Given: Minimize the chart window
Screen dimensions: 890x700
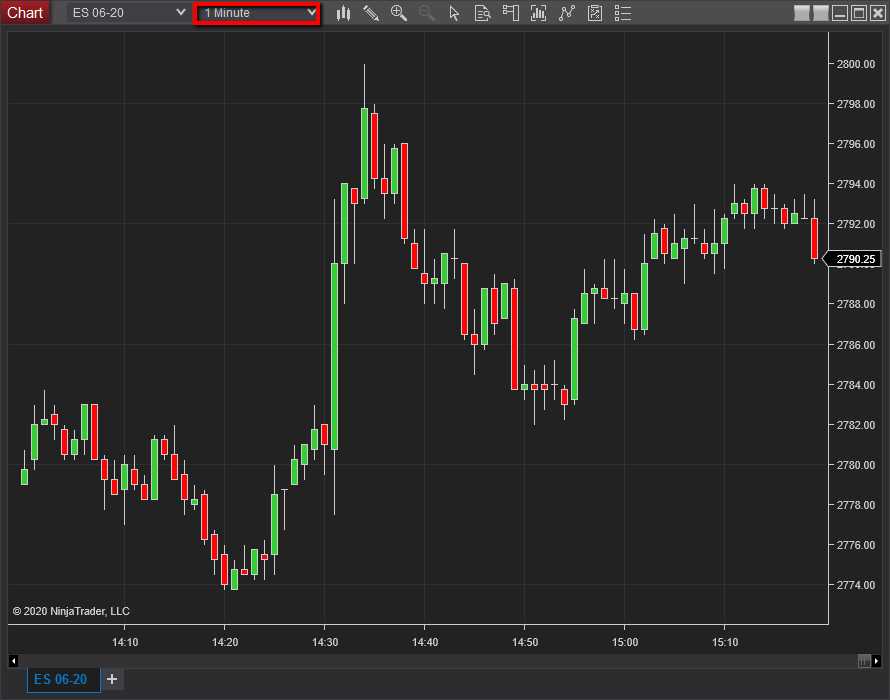Looking at the screenshot, I should tap(840, 12).
